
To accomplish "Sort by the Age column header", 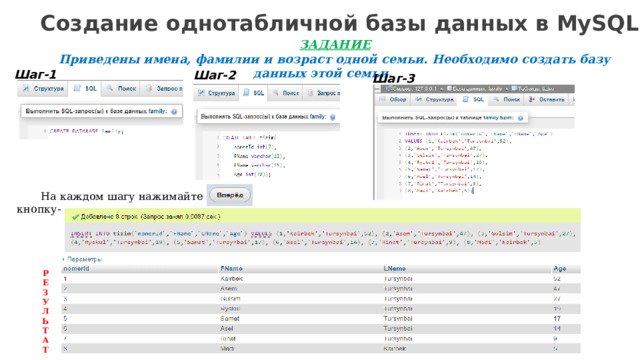I will 560,269.
